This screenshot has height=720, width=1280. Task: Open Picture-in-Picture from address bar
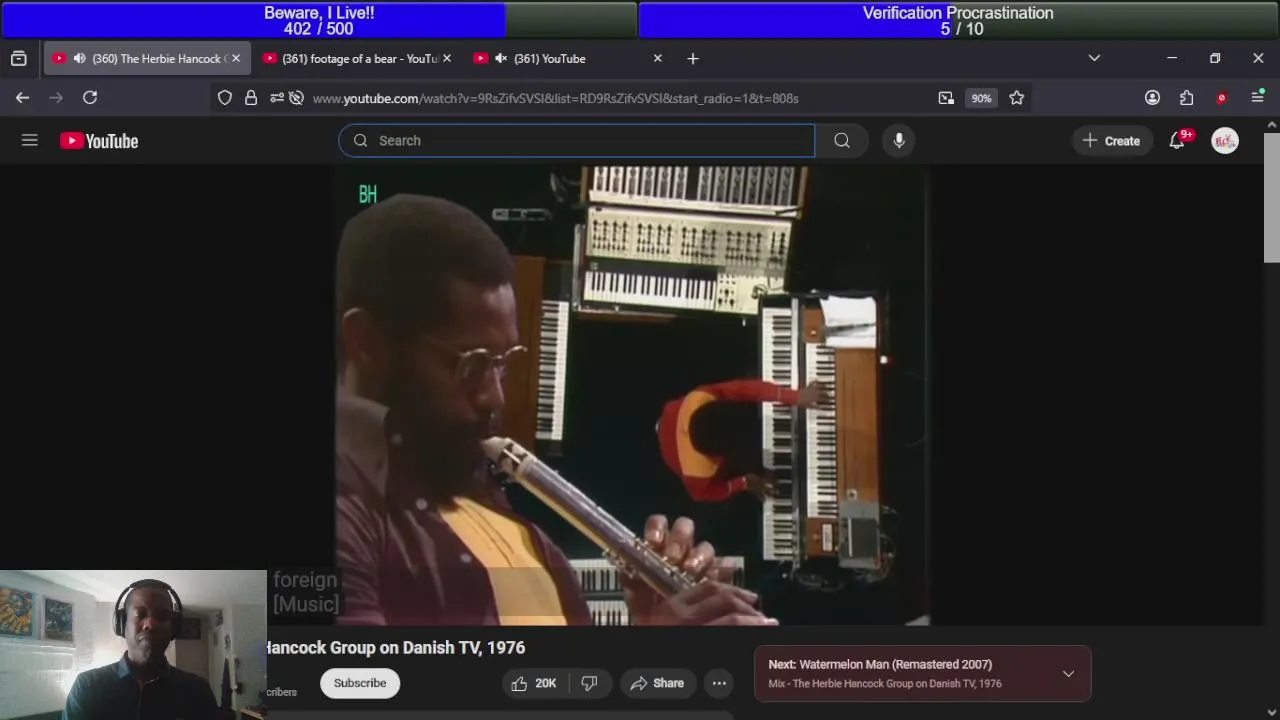(946, 98)
